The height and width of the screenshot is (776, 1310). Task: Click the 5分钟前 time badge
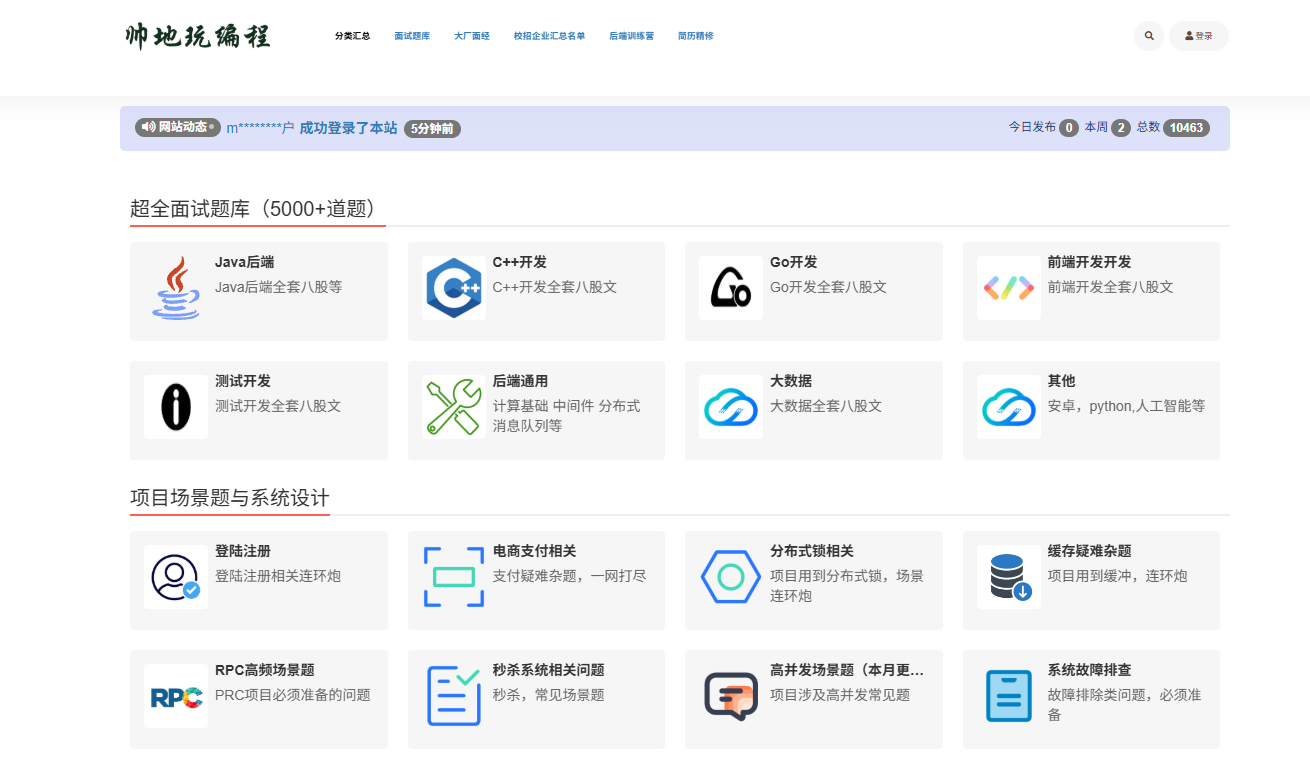(x=432, y=129)
